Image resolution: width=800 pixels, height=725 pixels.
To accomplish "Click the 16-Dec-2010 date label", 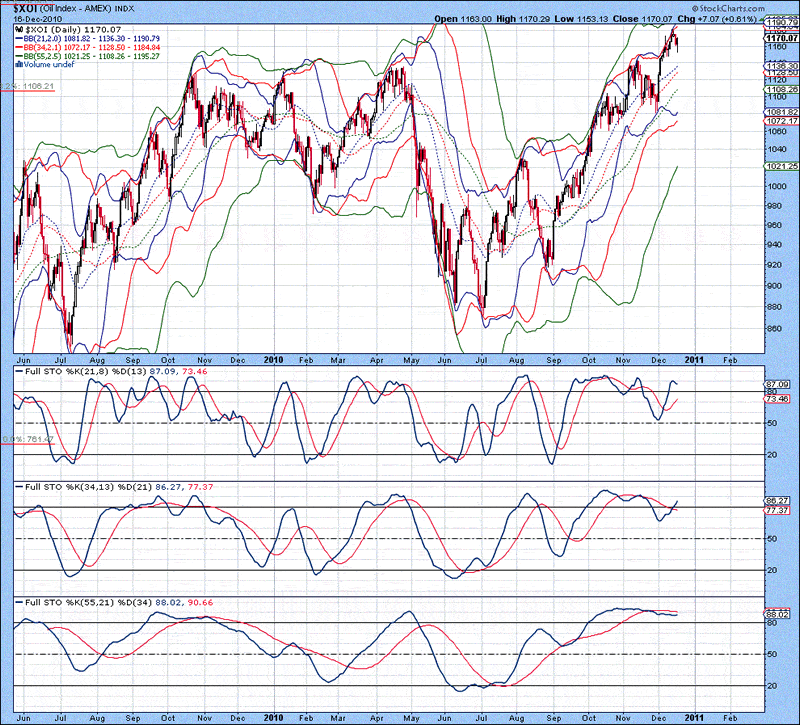I will [37, 19].
